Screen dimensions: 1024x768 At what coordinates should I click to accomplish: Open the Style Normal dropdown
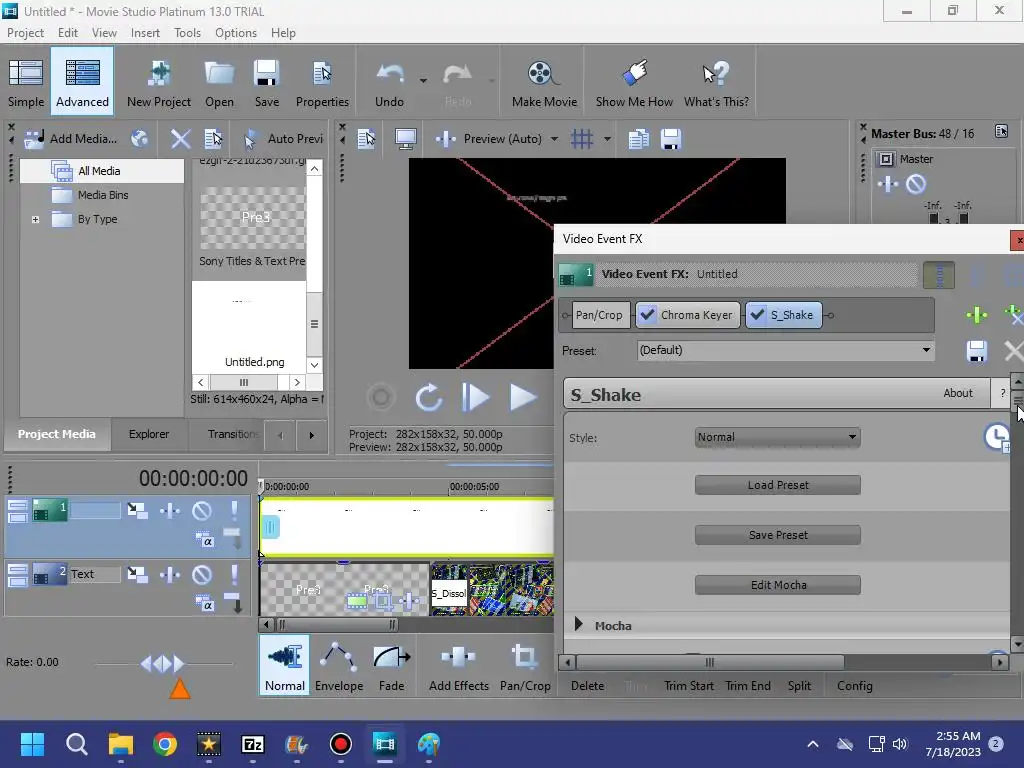(x=777, y=437)
